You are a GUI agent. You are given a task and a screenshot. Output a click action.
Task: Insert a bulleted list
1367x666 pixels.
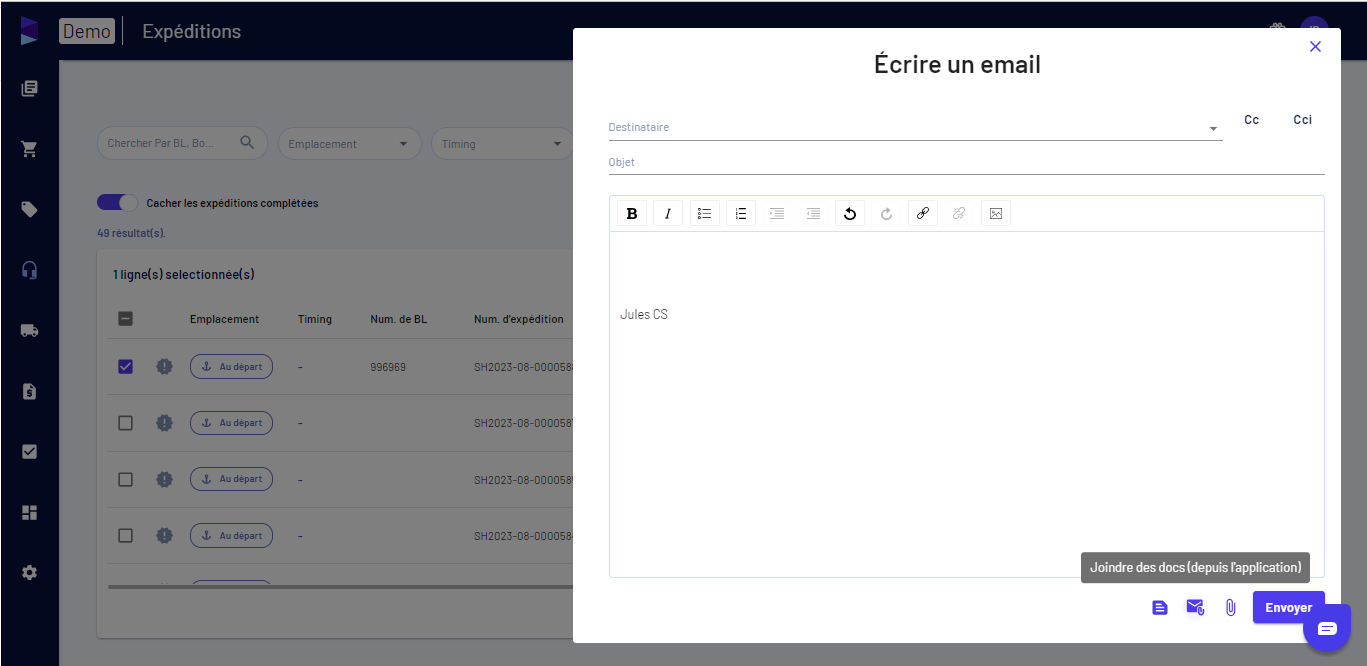705,213
